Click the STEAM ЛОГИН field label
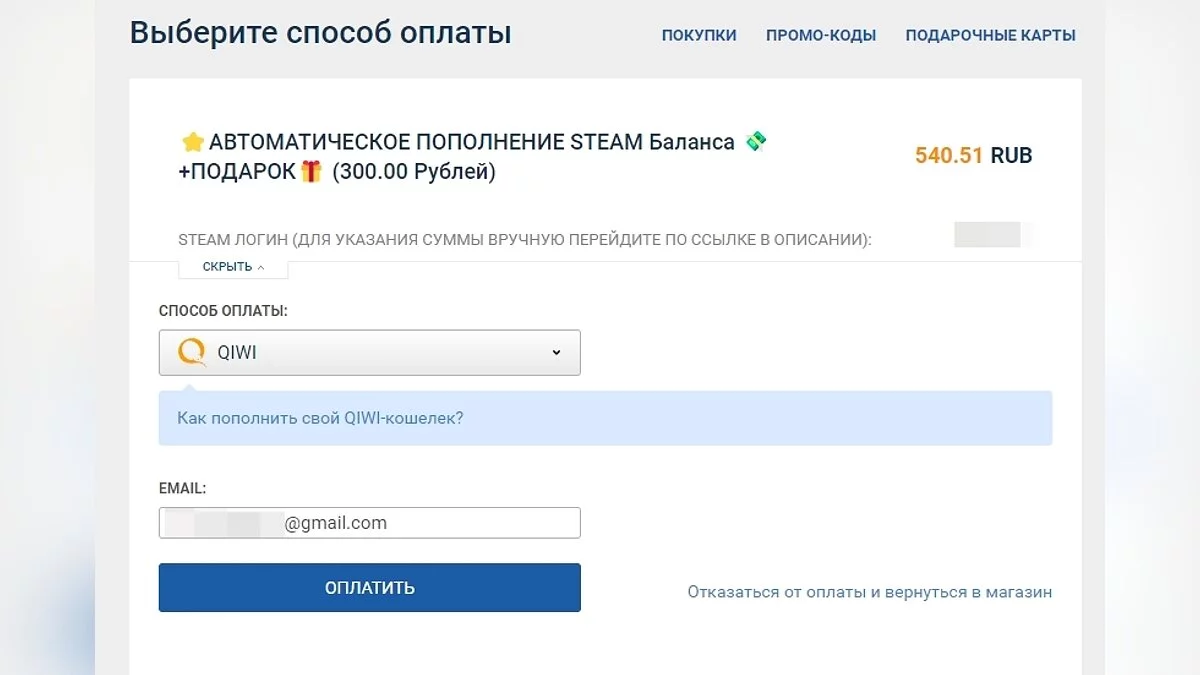 (524, 240)
